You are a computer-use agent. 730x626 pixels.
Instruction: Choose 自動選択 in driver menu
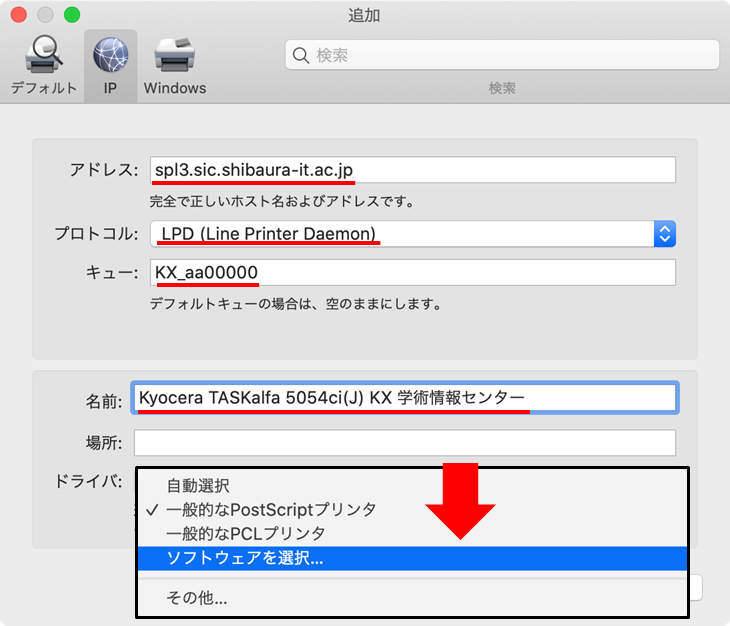point(412,486)
